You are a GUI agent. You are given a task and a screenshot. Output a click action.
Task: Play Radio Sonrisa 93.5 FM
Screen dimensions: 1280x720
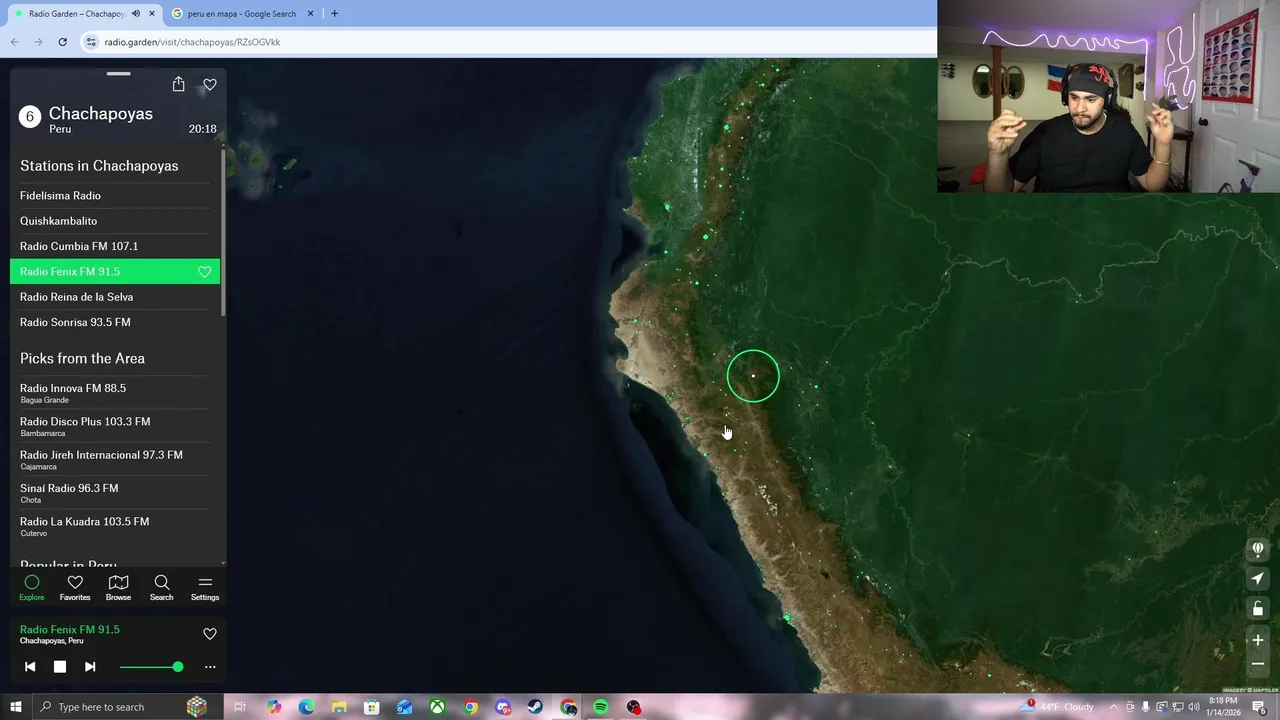click(115, 322)
